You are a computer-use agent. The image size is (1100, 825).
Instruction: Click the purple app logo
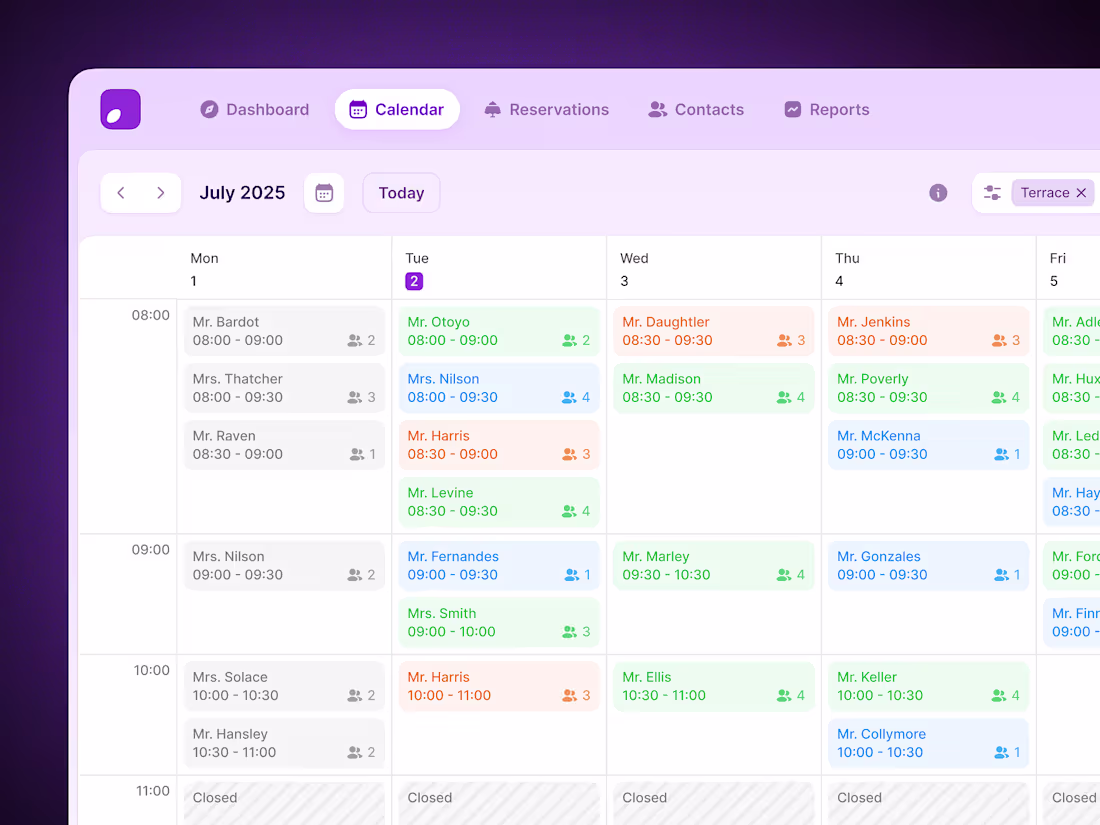120,109
